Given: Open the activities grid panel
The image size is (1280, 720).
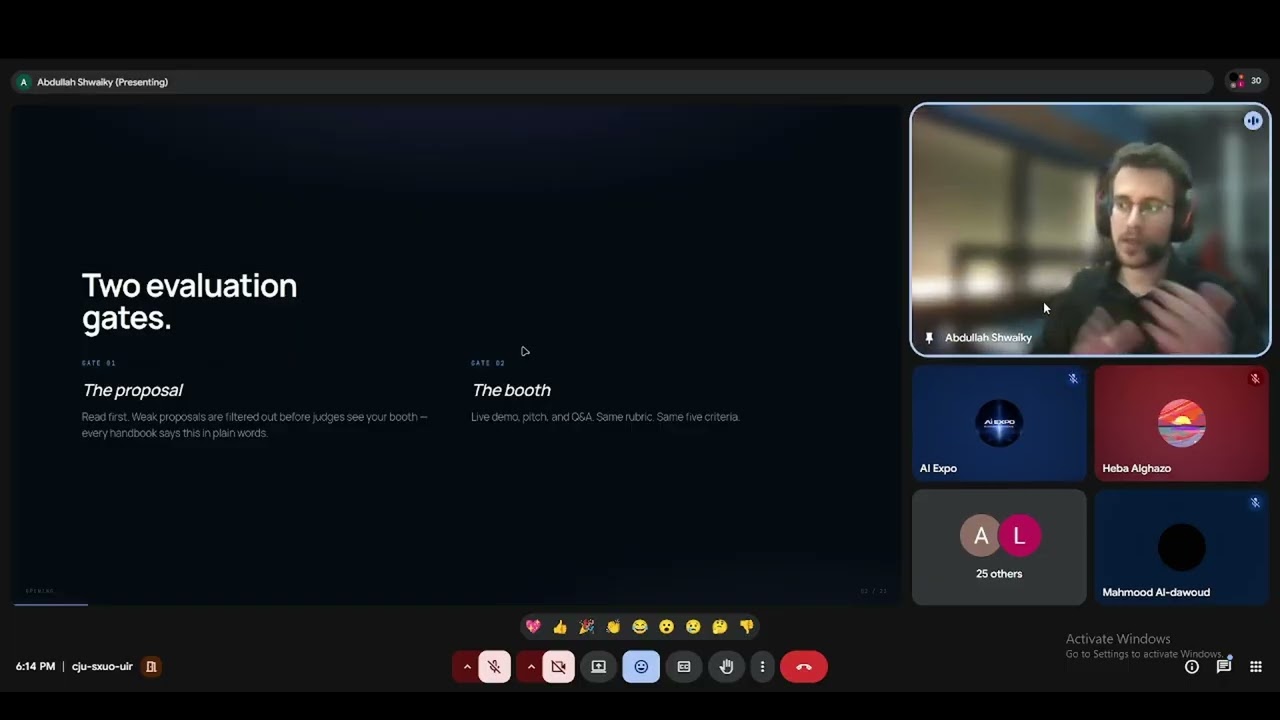Looking at the screenshot, I should click(1256, 667).
